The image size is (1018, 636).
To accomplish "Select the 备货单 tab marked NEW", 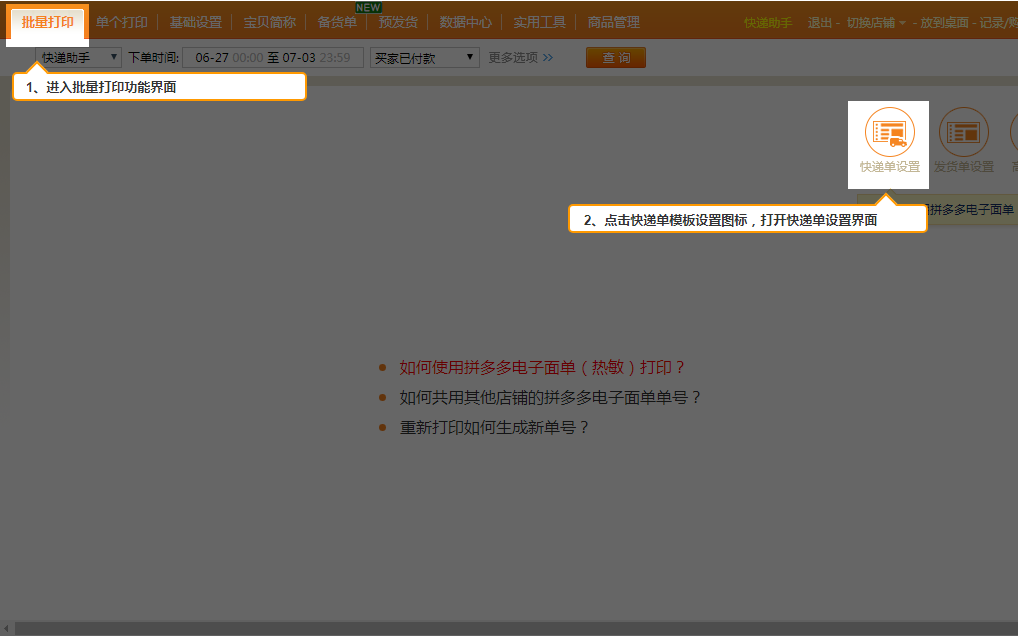I will [337, 22].
